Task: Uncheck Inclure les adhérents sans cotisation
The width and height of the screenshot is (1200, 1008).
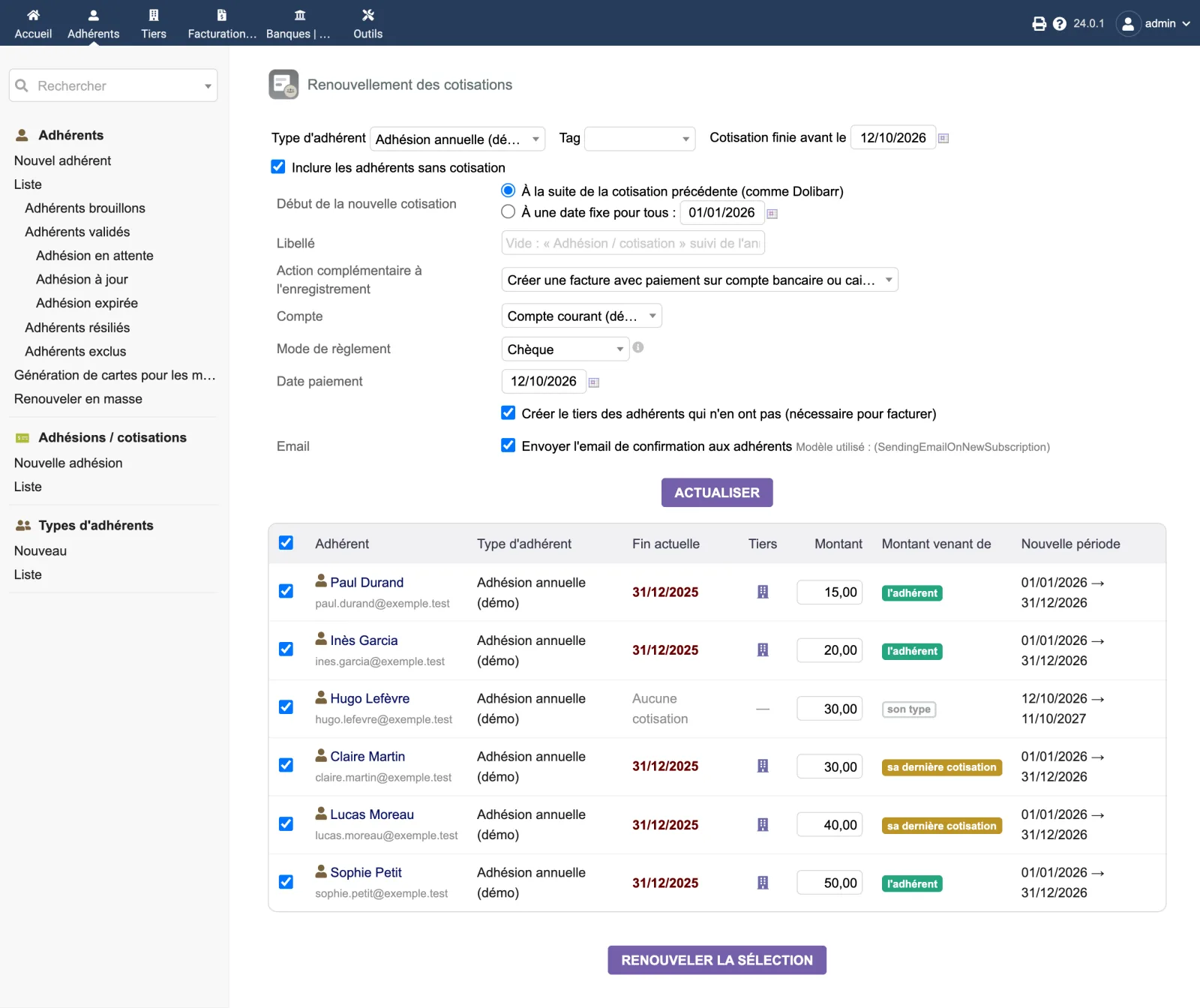Action: click(x=278, y=166)
